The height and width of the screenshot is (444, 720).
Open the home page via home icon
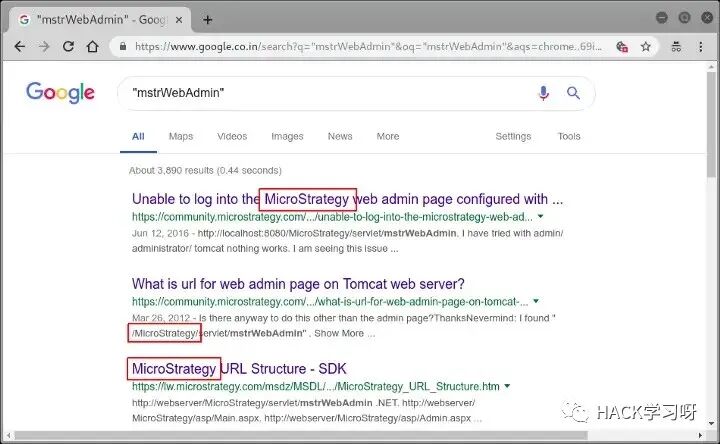coord(93,46)
